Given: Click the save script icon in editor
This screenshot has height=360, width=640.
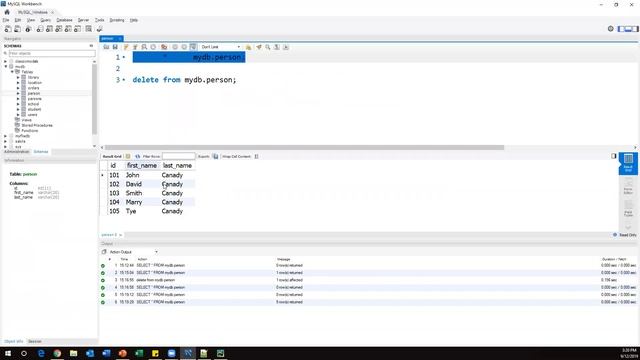Looking at the screenshot, I should coord(116,47).
